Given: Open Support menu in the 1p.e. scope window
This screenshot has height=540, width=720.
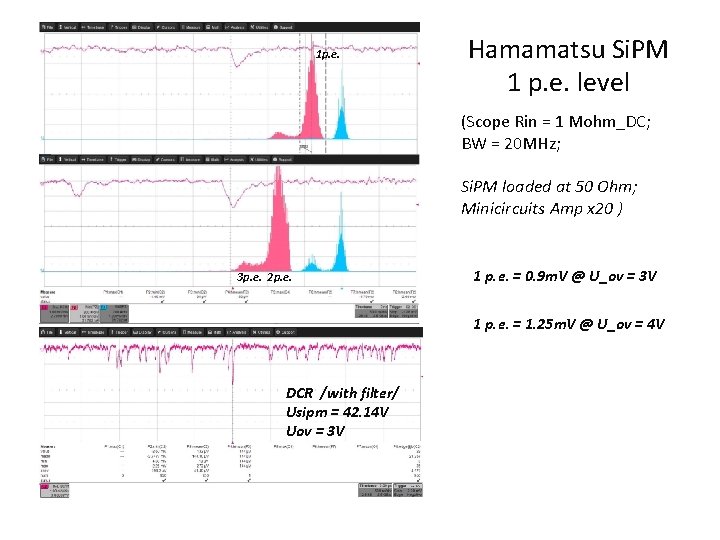Looking at the screenshot, I should (283, 28).
